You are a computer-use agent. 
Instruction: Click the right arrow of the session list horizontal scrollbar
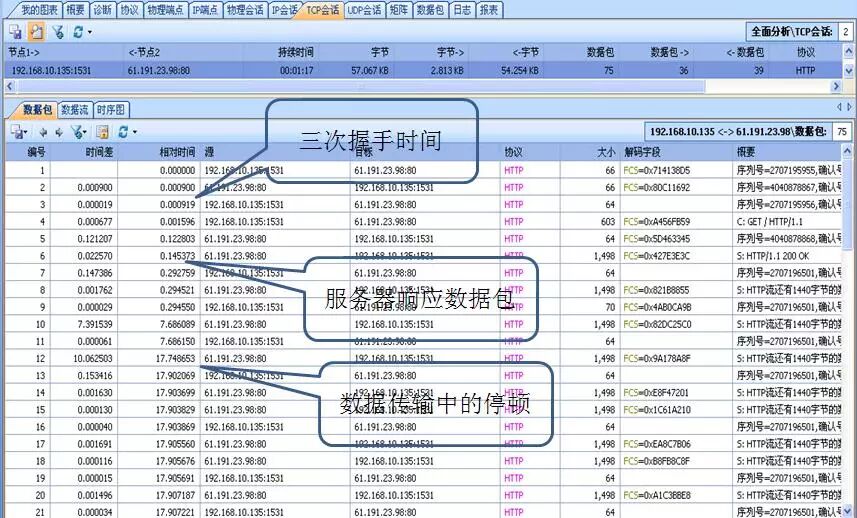[835, 86]
